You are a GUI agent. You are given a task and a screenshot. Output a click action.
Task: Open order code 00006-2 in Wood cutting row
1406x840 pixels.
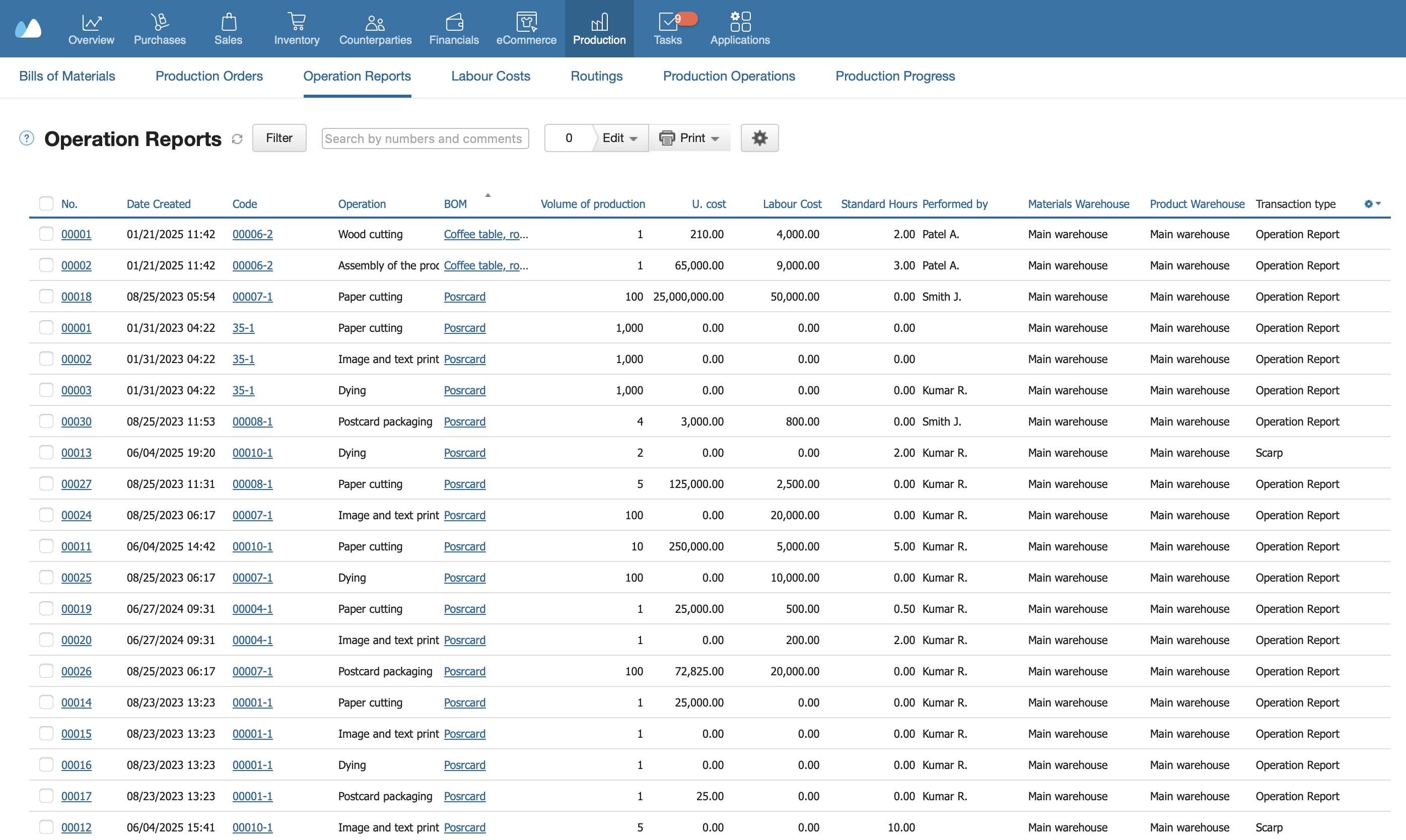pos(252,234)
